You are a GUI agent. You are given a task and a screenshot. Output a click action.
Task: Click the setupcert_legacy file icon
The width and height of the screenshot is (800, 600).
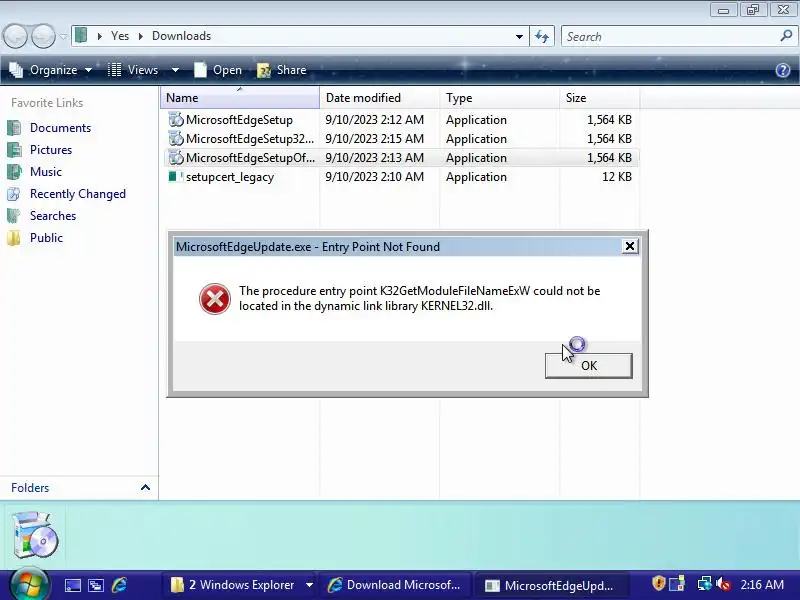176,177
